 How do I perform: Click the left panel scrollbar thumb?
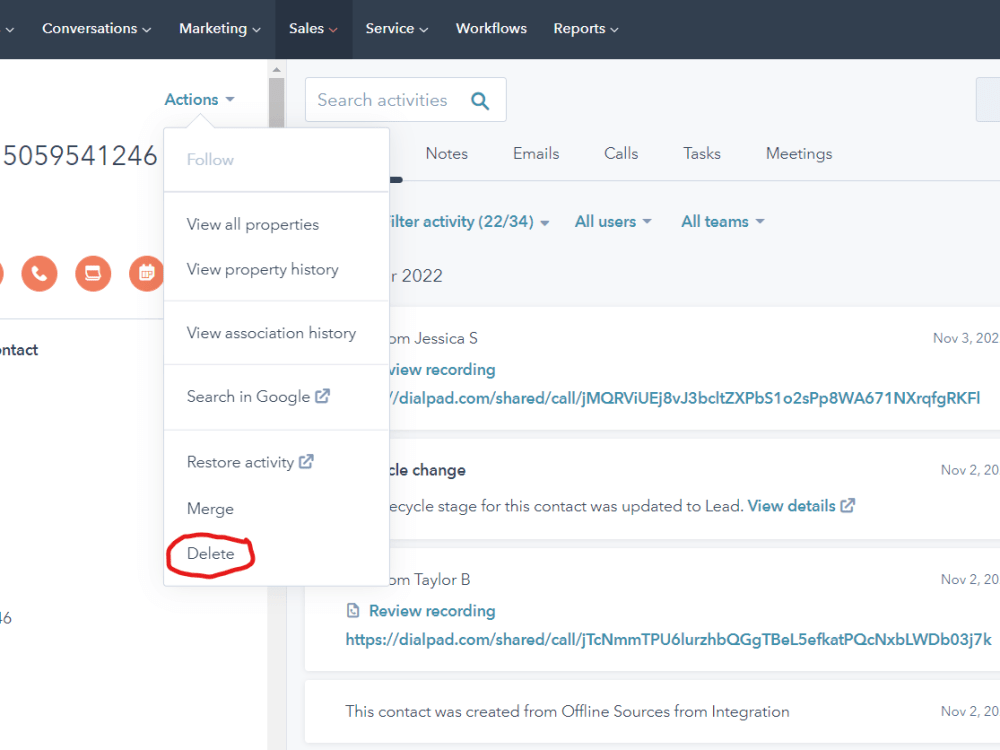(276, 102)
